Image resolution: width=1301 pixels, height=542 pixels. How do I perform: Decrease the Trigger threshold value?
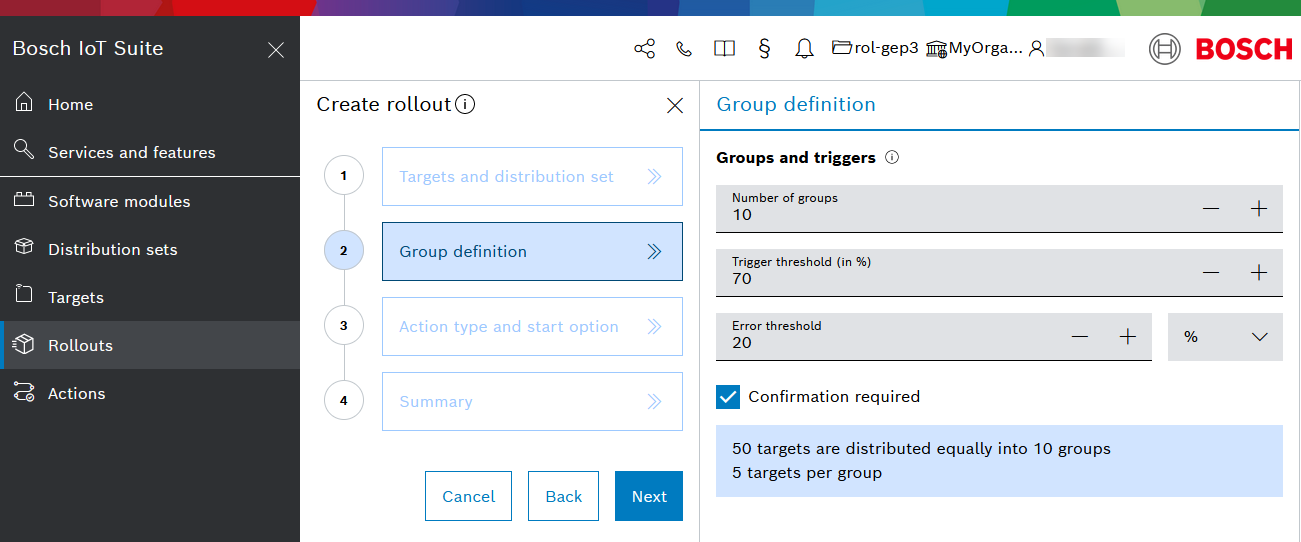(1211, 273)
